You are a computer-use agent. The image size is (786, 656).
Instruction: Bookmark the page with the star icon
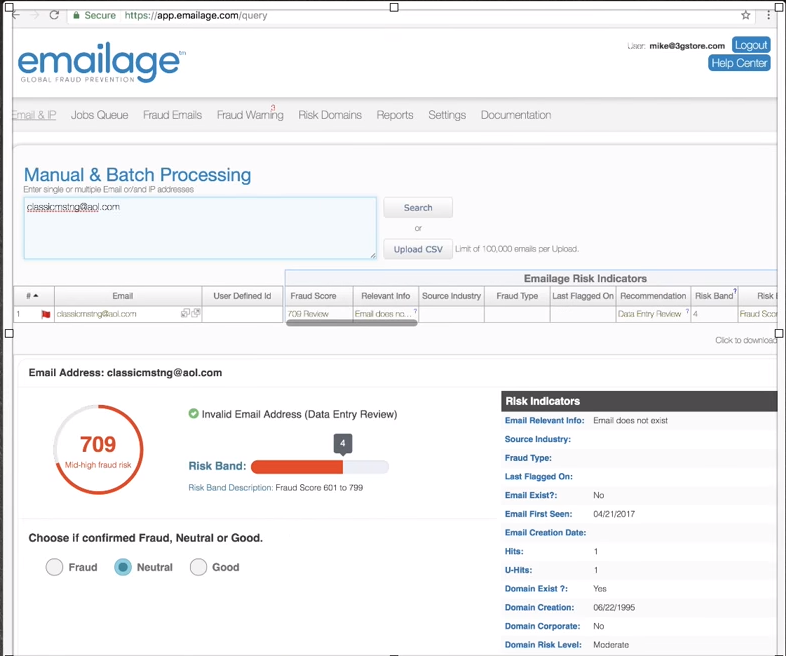[746, 15]
